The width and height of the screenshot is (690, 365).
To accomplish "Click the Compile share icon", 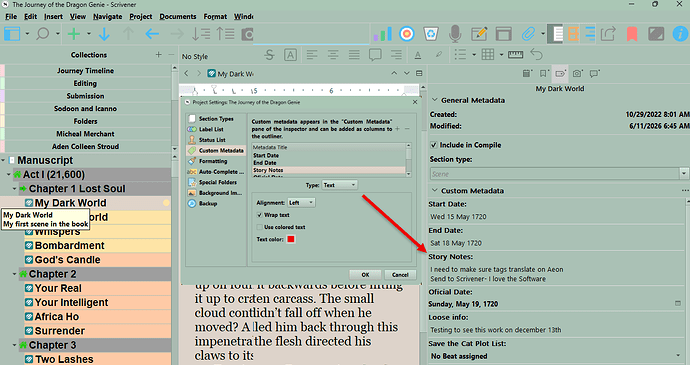I will point(608,34).
